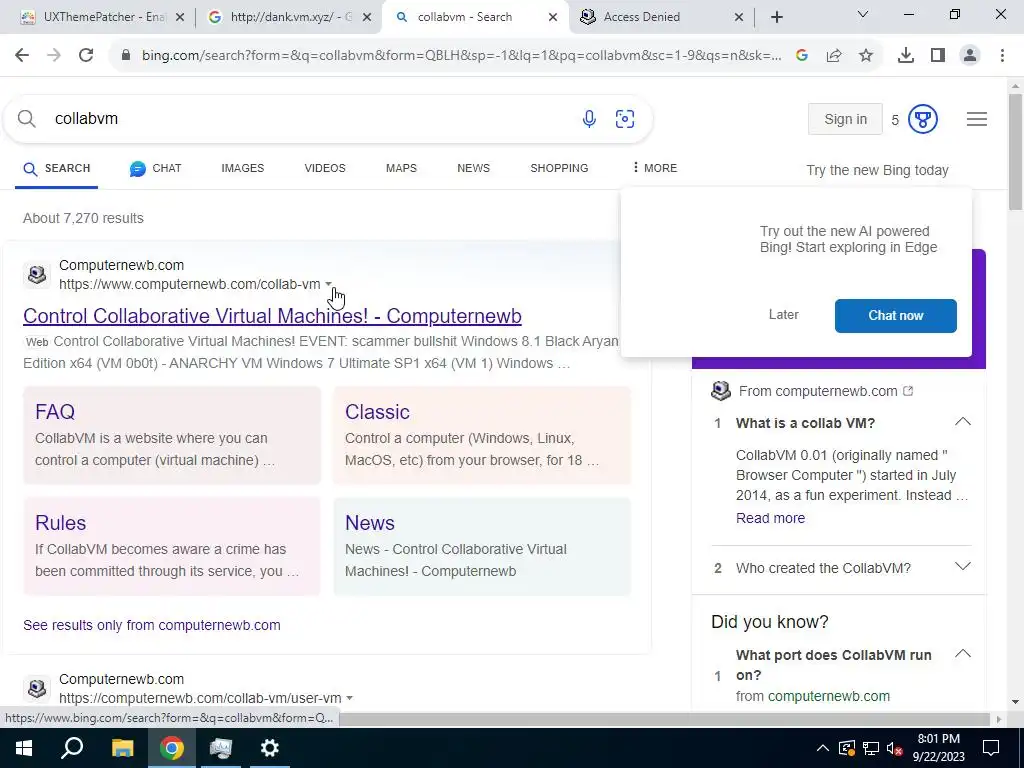
Task: Share this page via share icon
Action: point(834,56)
